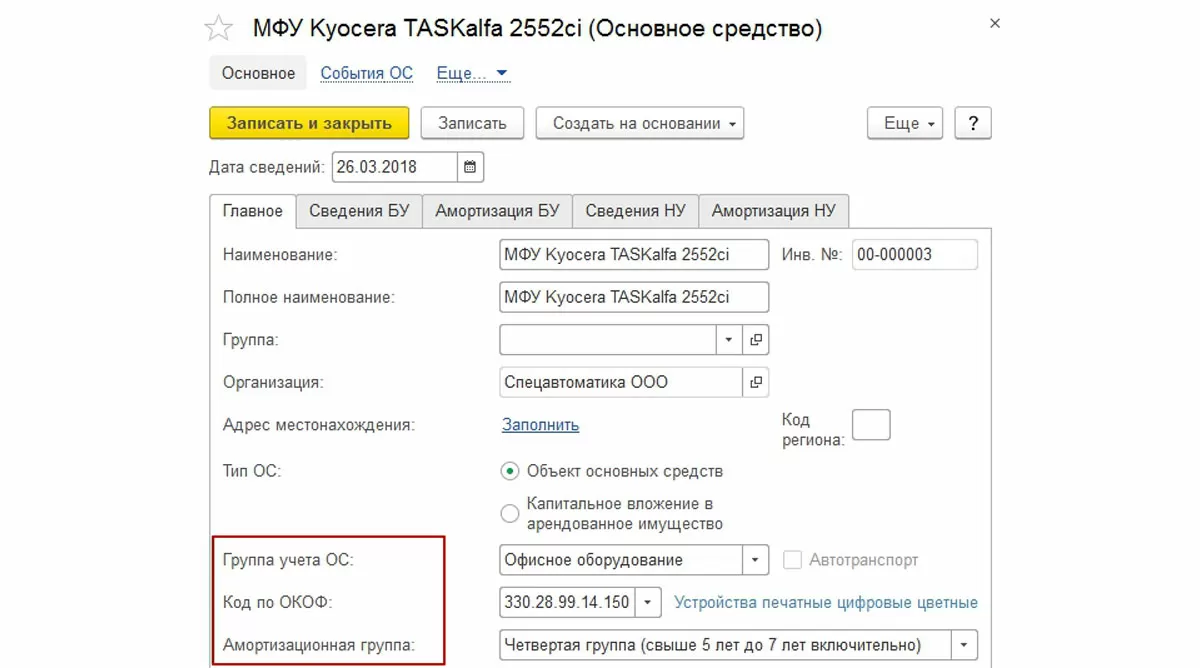Viewport: 1200px width, 668px height.
Task: Expand the Код по ОКОФ dropdown
Action: pyautogui.click(x=649, y=602)
